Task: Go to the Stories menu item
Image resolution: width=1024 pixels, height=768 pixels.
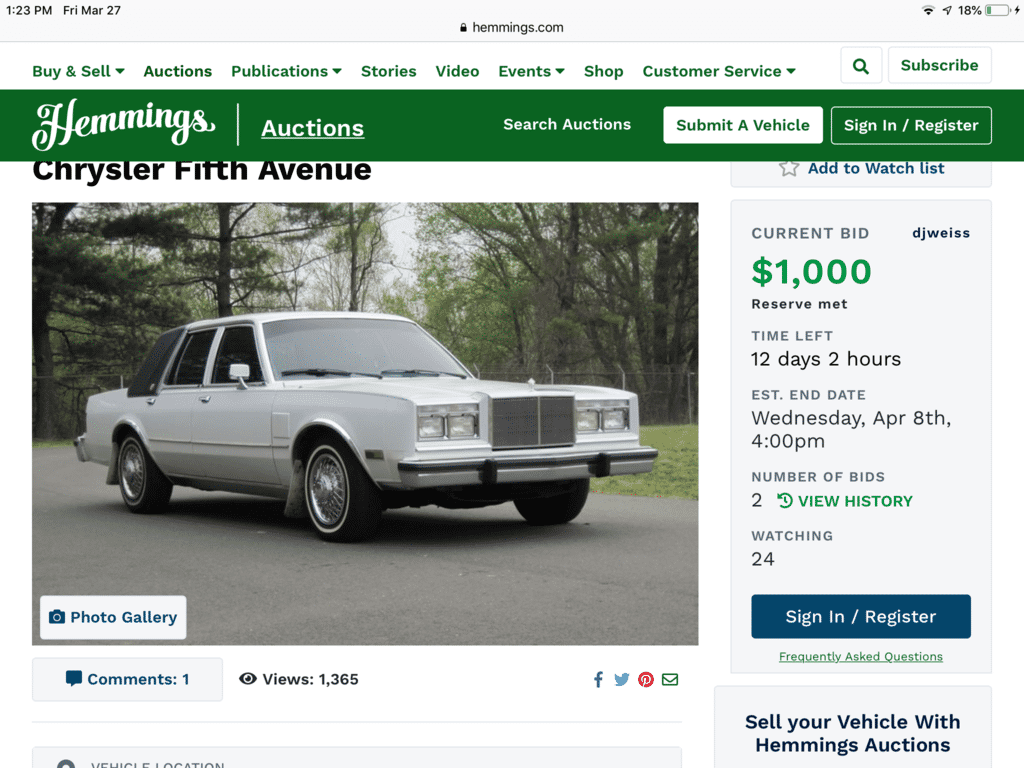Action: point(389,71)
